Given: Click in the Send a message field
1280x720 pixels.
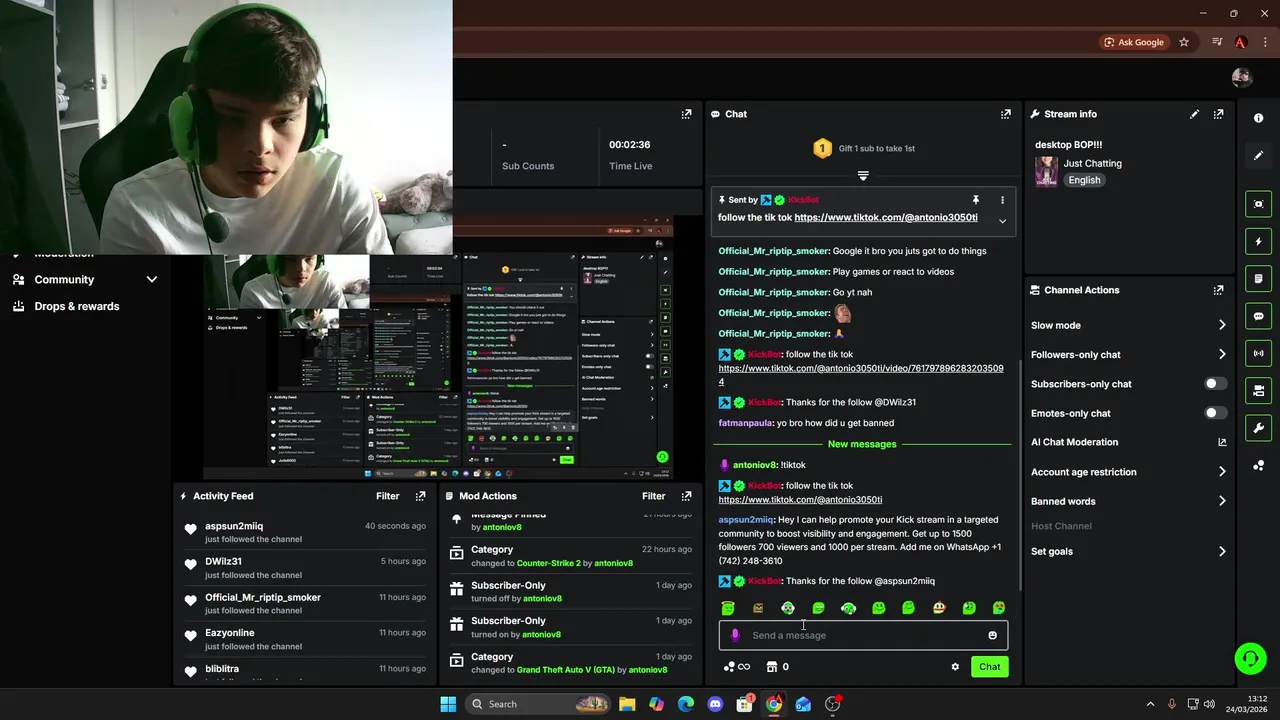Looking at the screenshot, I should 863,635.
